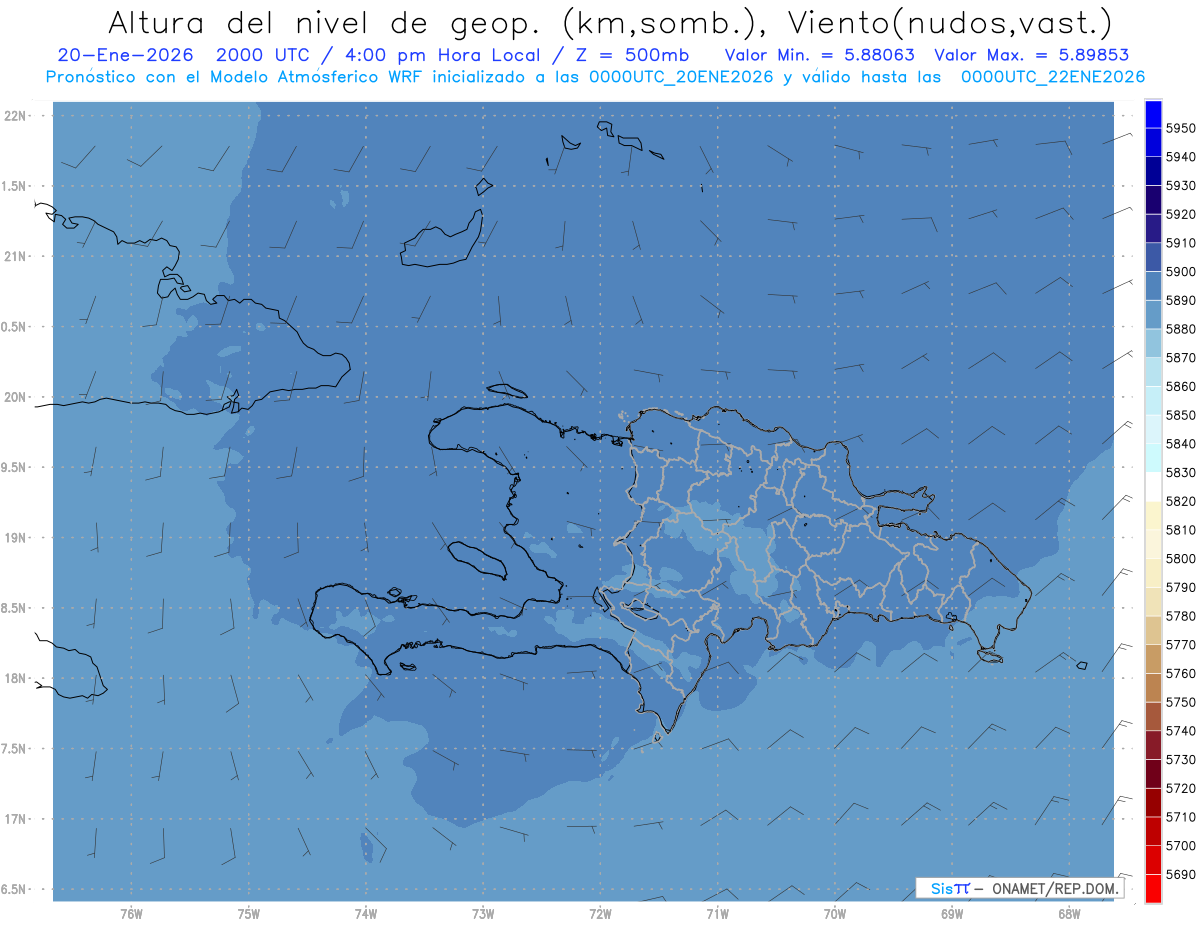Click the '20N' latitude axis label
Image resolution: width=1200 pixels, height=927 pixels.
pos(15,397)
